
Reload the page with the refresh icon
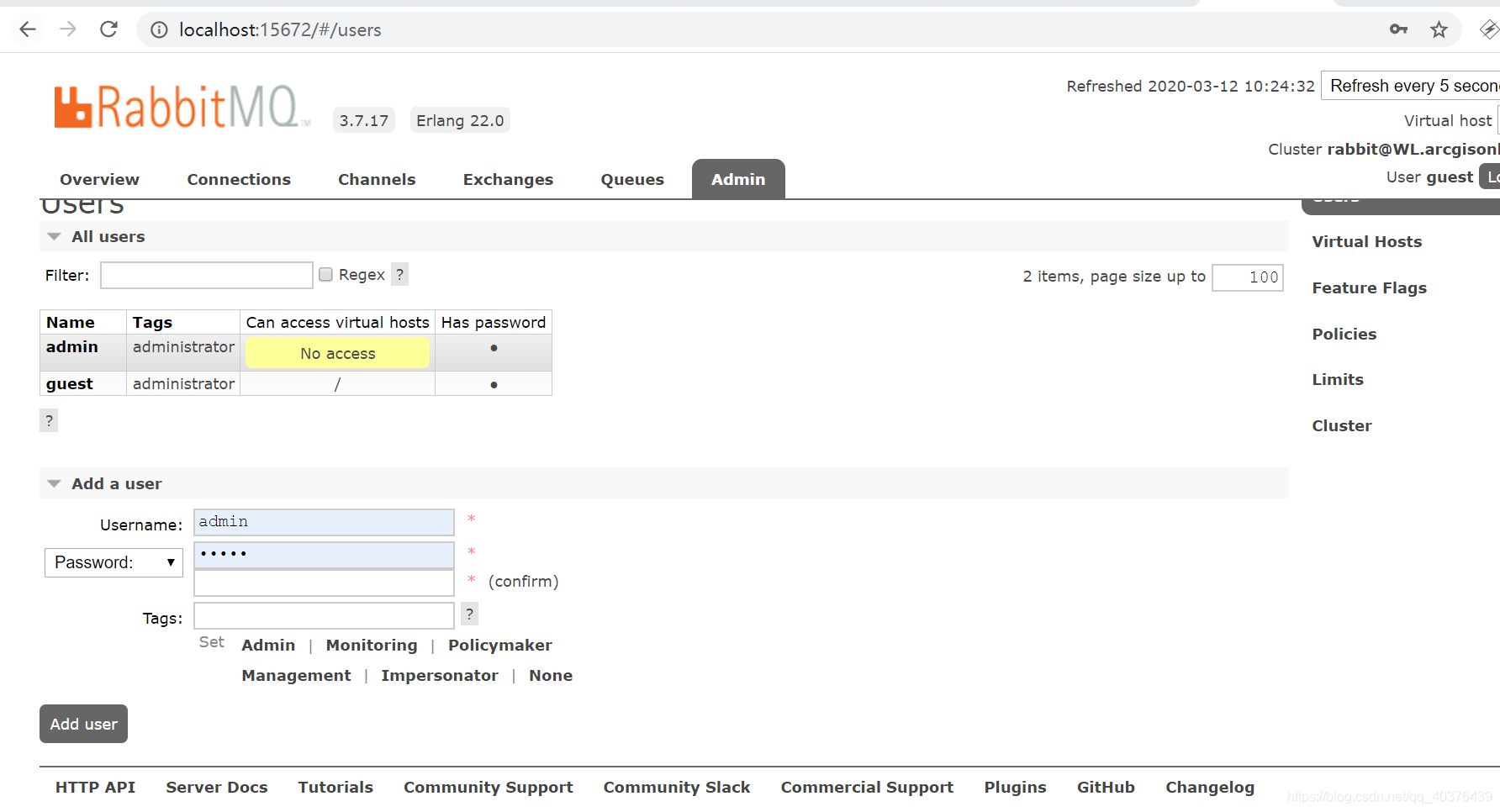[x=108, y=29]
